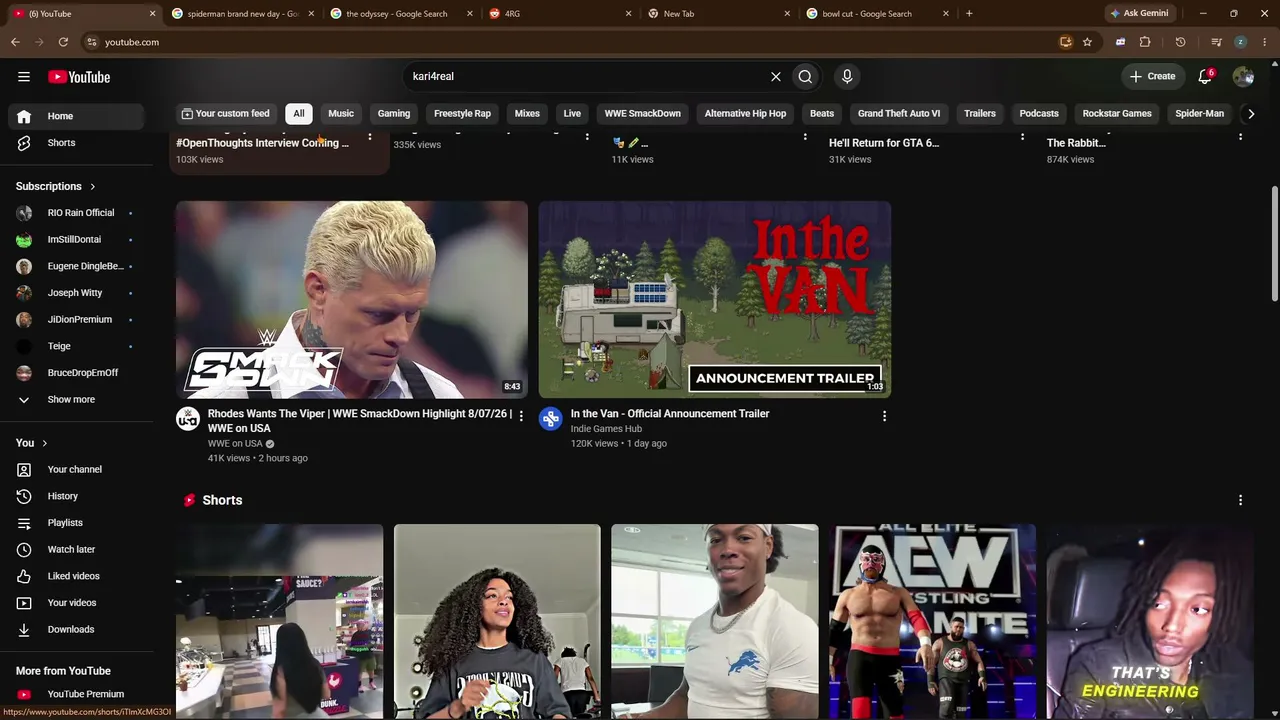Image resolution: width=1280 pixels, height=720 pixels.
Task: Open the RIO Rain Official subscription
Action: click(80, 213)
